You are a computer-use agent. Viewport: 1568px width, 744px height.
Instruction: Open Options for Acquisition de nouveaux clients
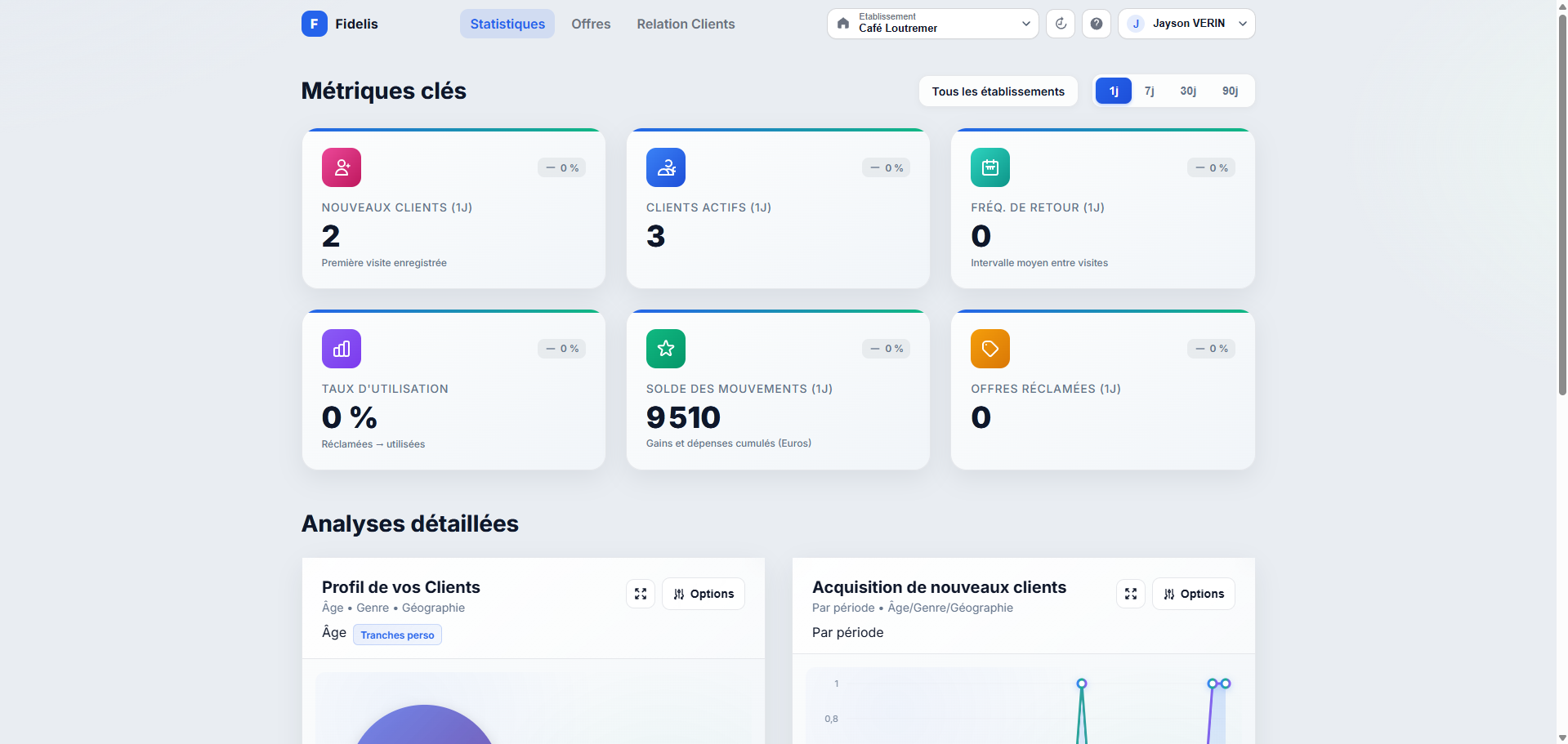point(1193,594)
